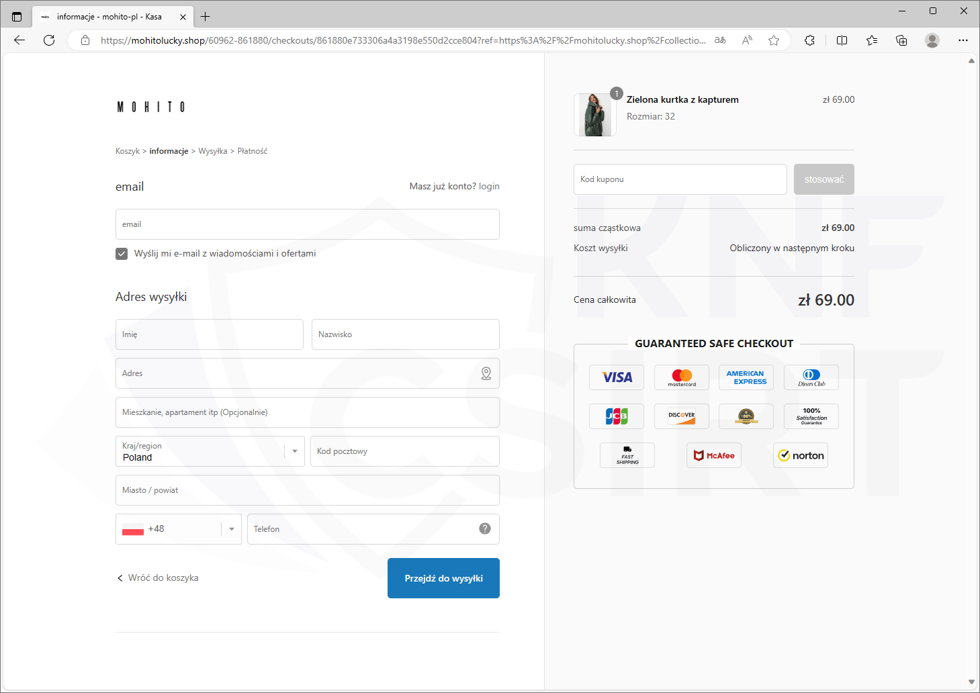Click the 'Kod kuponu' input field

tap(680, 179)
